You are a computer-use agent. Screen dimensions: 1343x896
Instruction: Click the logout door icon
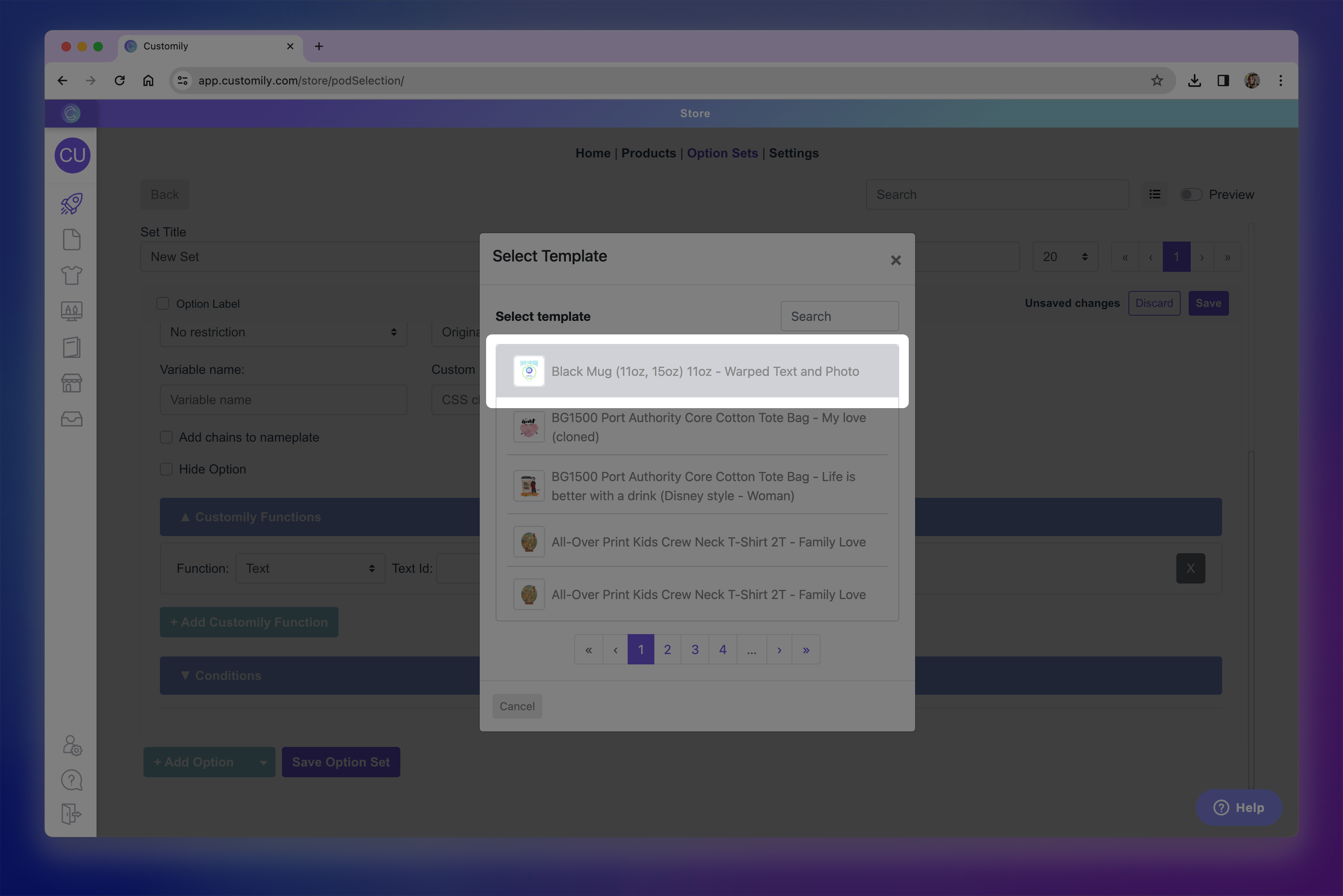pos(71,814)
